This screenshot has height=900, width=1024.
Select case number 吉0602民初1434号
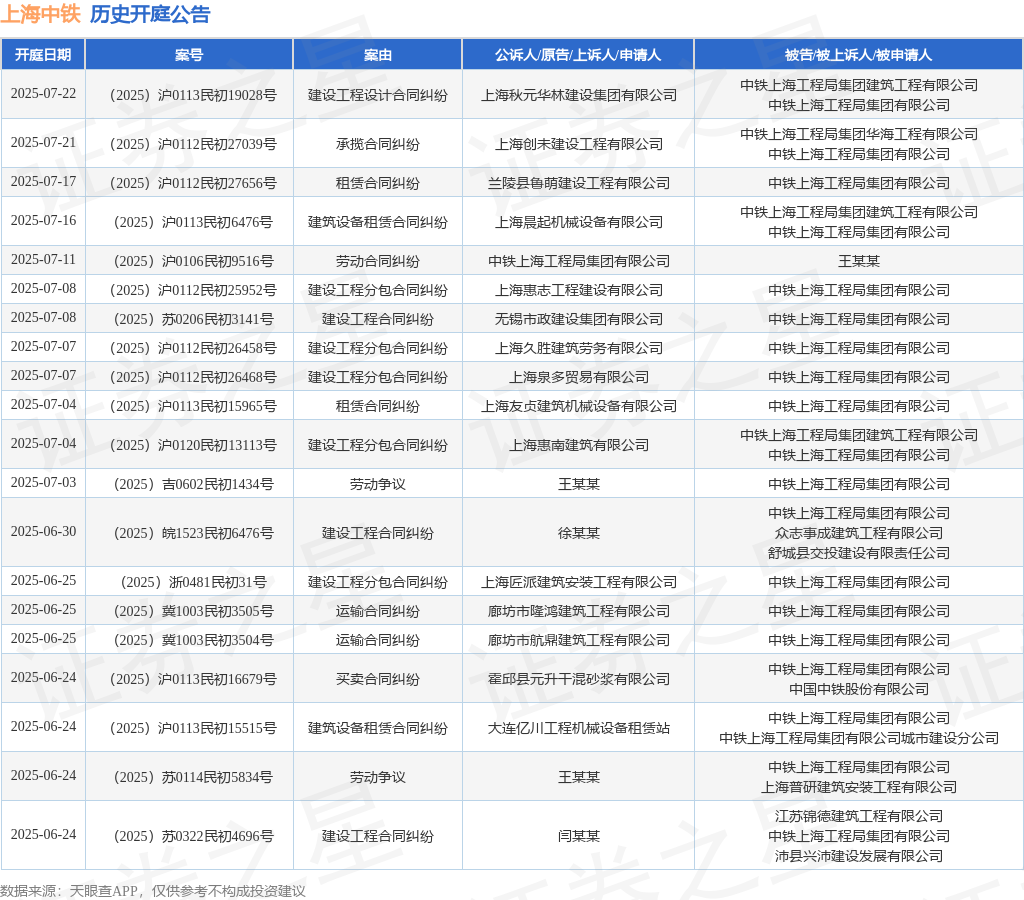(193, 485)
